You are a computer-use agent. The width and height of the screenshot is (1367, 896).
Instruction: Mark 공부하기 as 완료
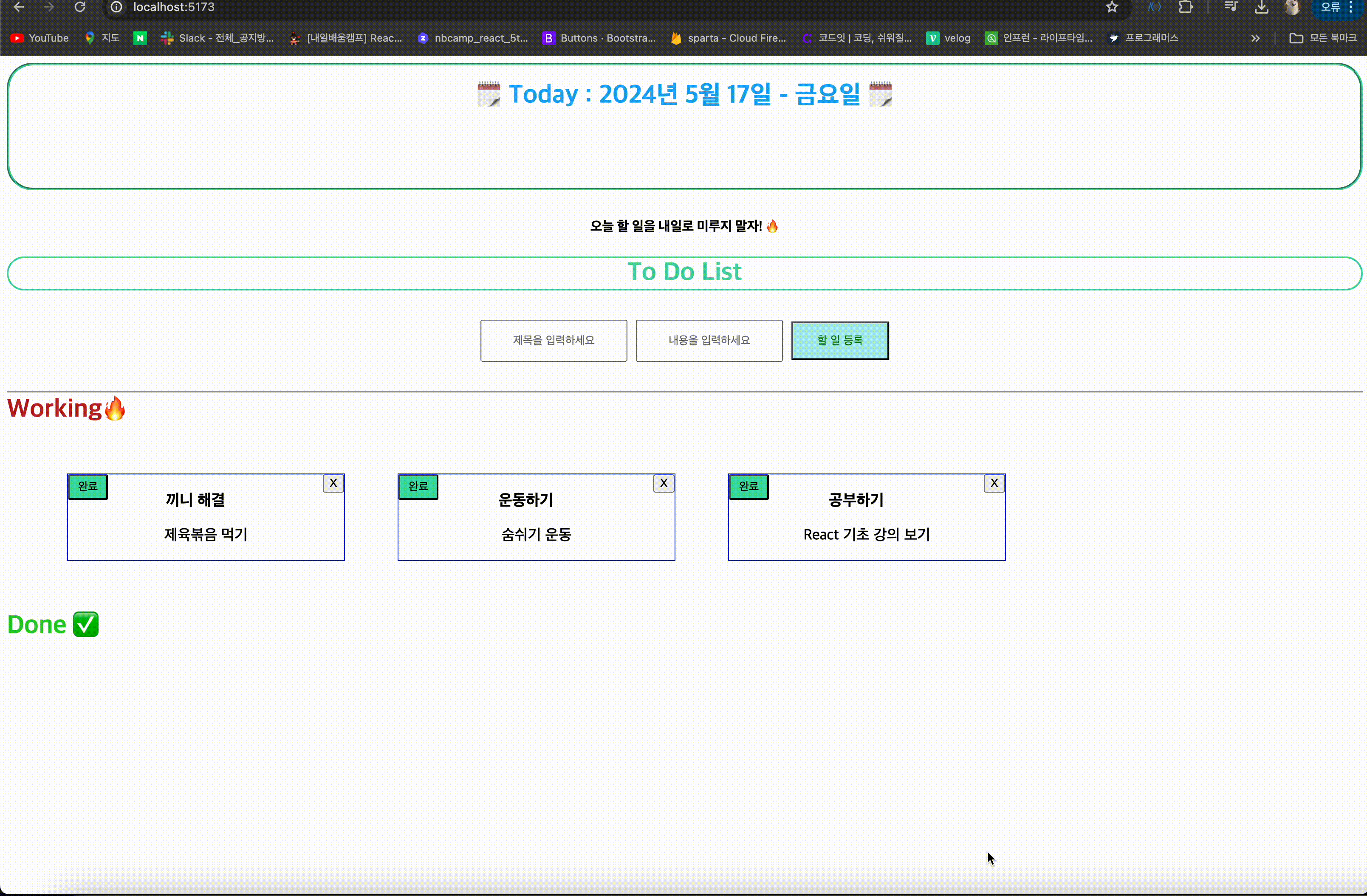pyautogui.click(x=748, y=486)
